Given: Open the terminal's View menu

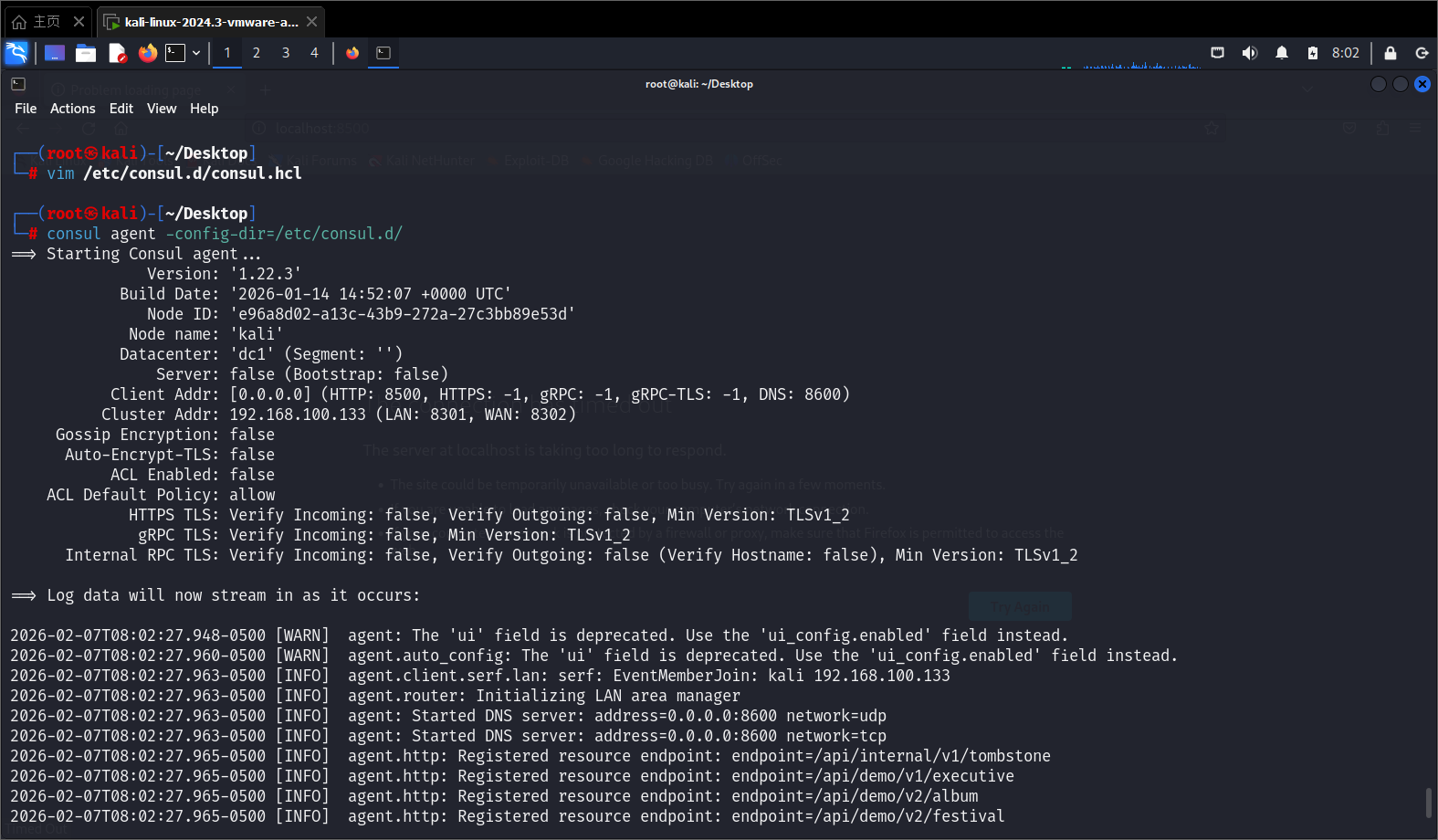Looking at the screenshot, I should point(162,109).
